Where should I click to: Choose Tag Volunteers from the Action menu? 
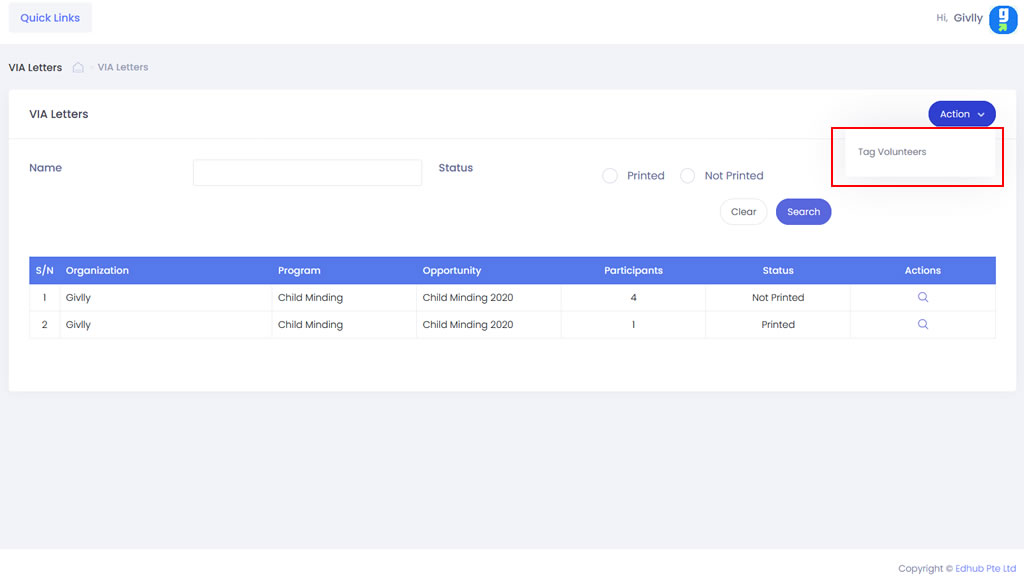[x=892, y=152]
